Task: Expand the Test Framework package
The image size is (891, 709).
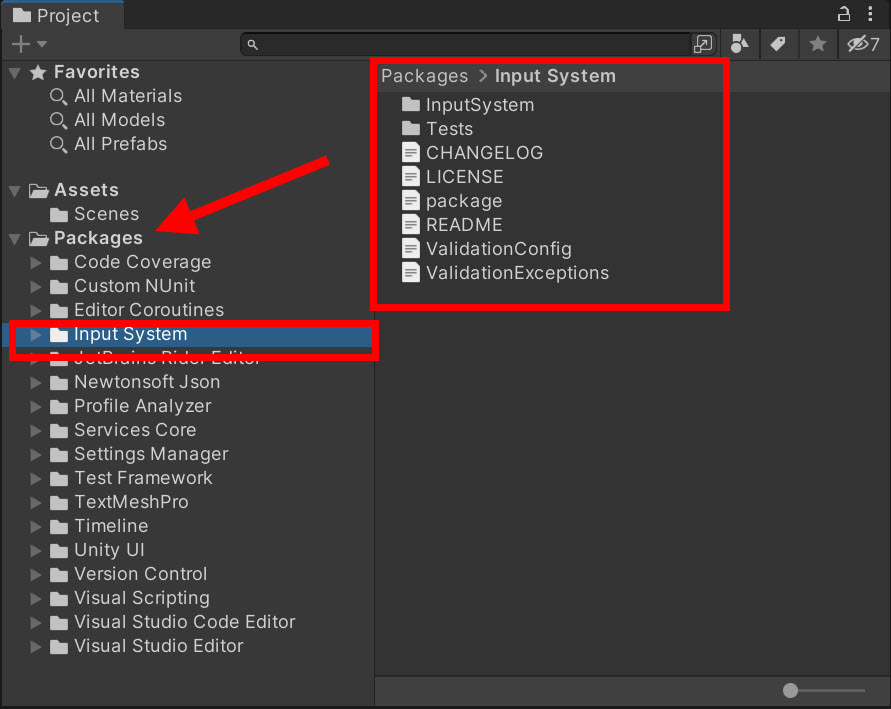Action: click(36, 478)
